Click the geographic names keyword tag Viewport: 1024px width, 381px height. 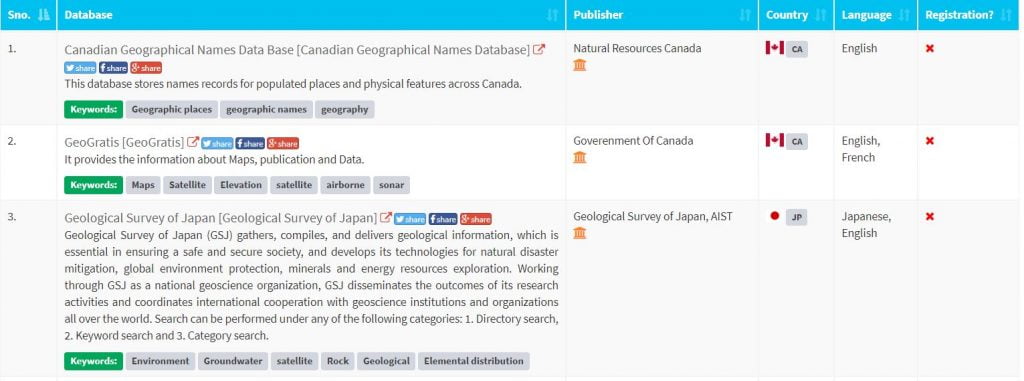pos(266,109)
